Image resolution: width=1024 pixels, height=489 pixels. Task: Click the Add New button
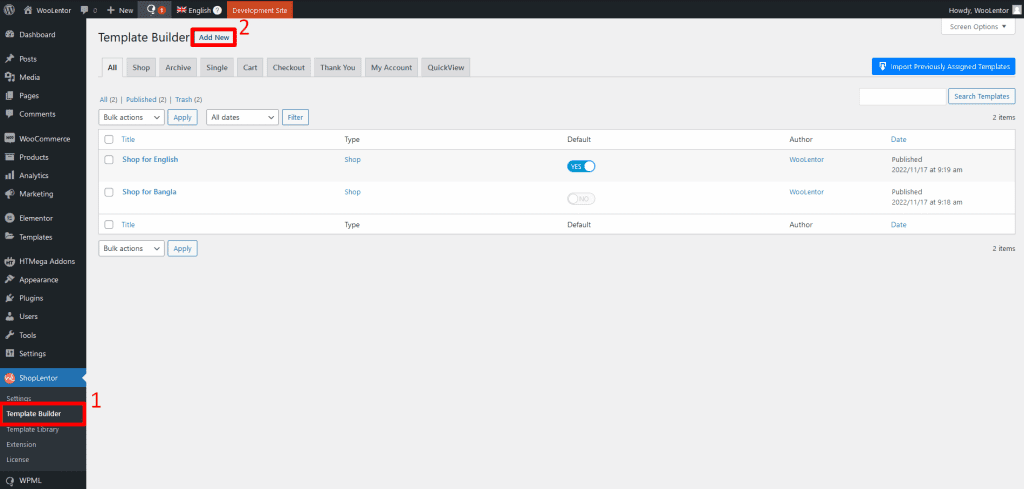point(214,37)
